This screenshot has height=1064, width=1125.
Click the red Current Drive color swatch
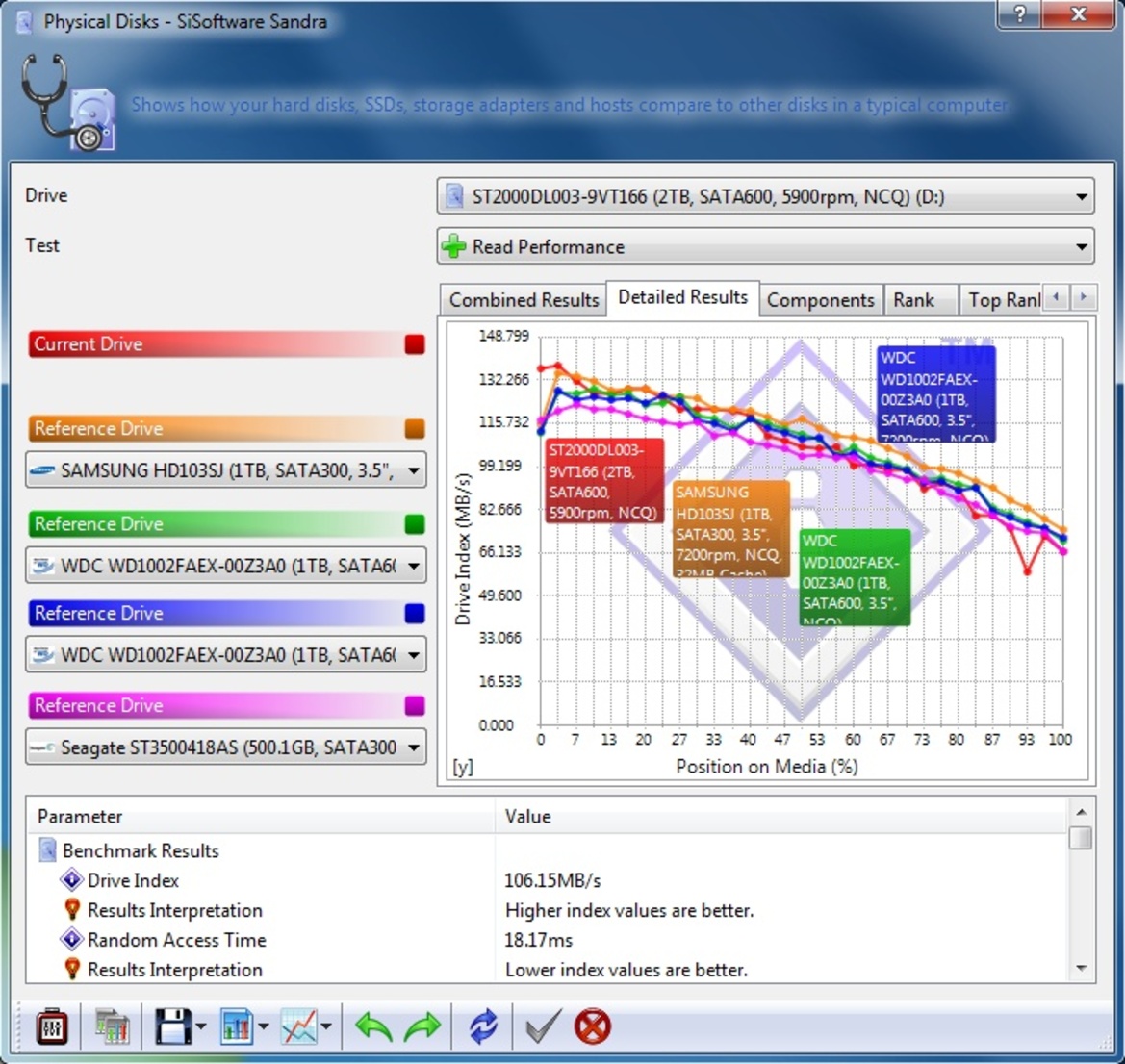[x=415, y=344]
